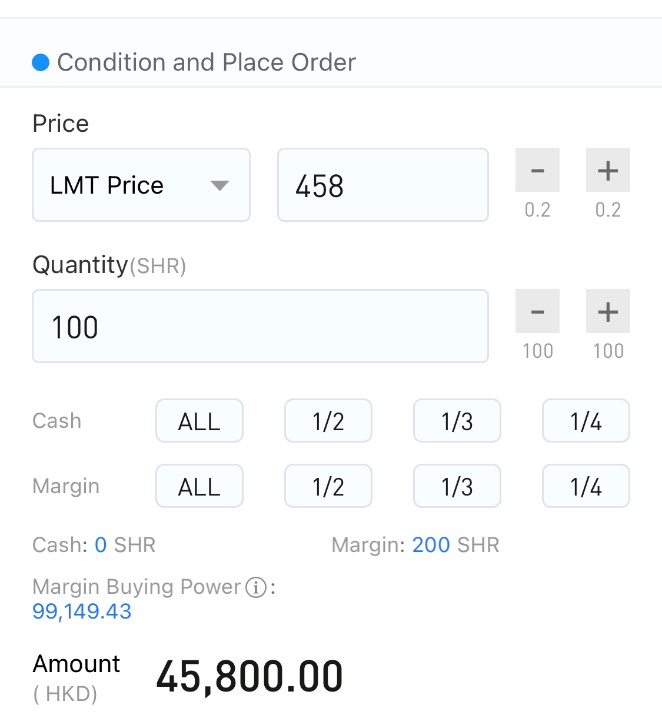Click the blue Condition and Place Order bullet
Viewport: 662px width, 718px height.
tap(41, 62)
